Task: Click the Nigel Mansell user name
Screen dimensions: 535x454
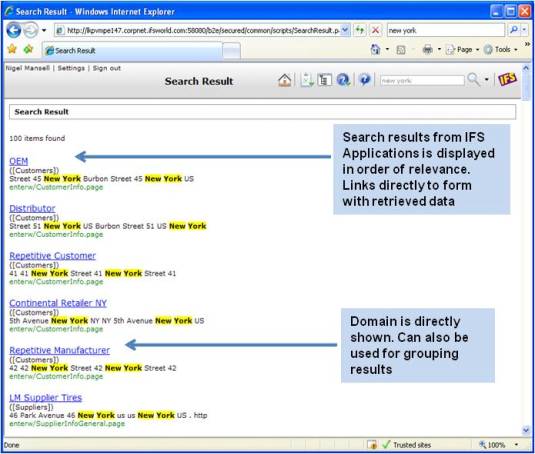Action: click(x=27, y=68)
